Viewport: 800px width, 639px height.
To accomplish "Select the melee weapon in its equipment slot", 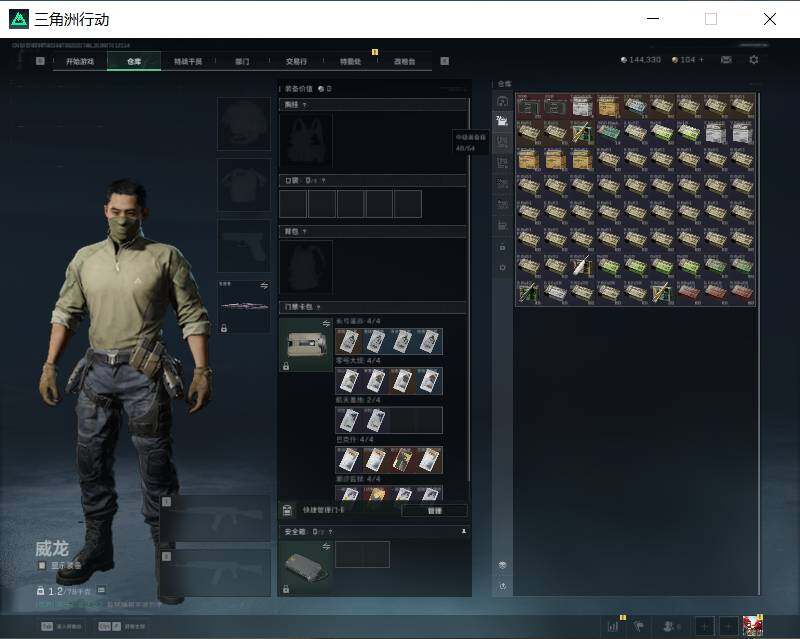I will [x=244, y=306].
